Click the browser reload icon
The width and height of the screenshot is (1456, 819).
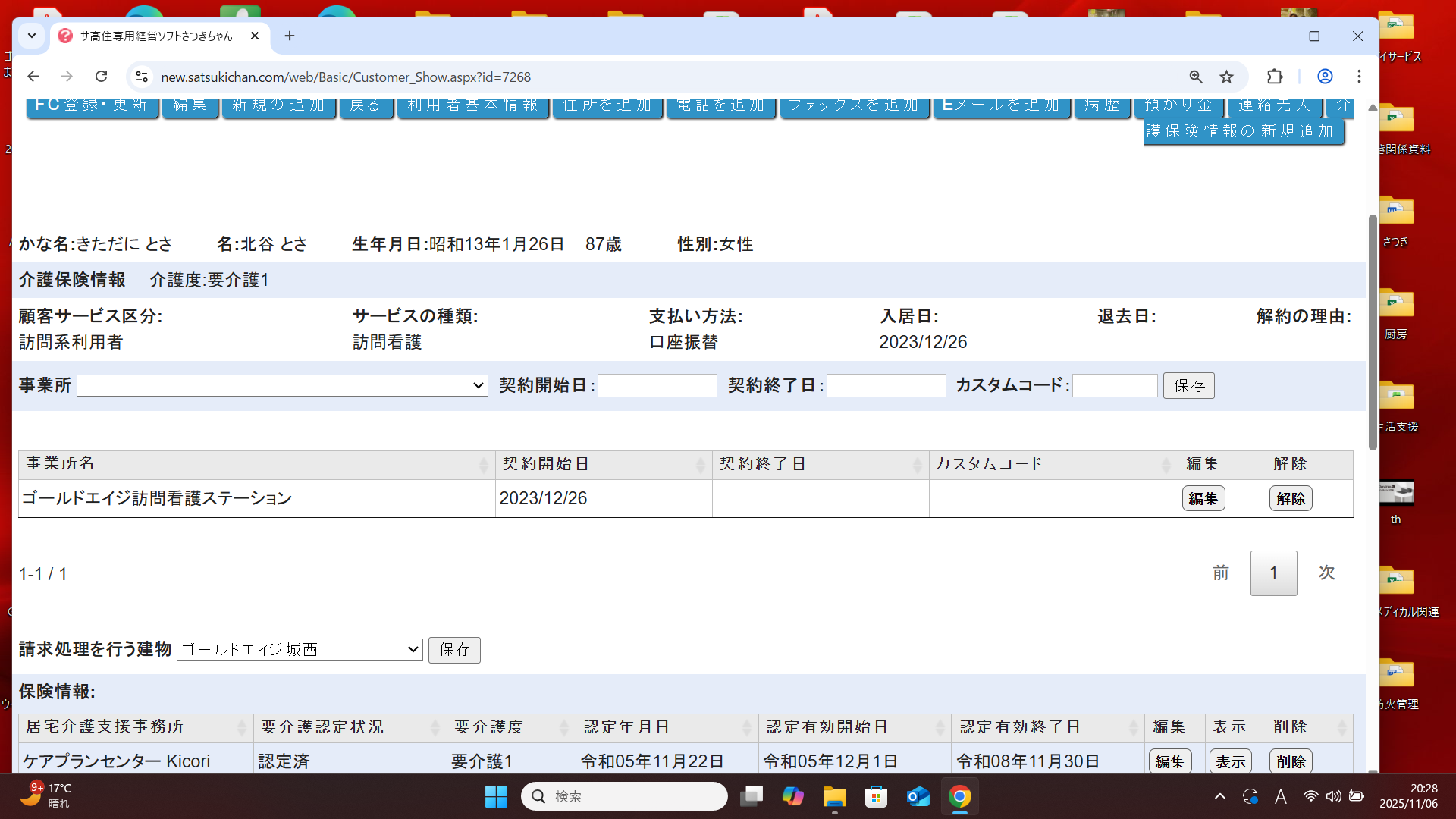pyautogui.click(x=101, y=77)
